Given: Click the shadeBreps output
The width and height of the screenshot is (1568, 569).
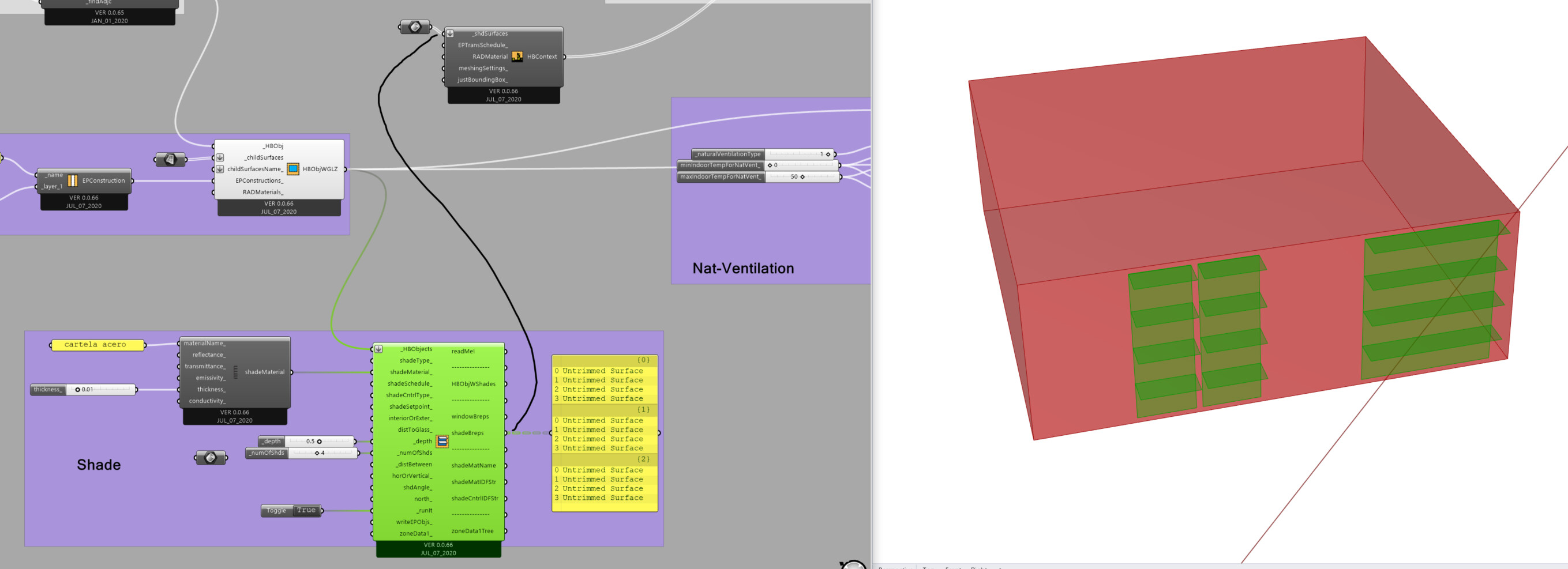Looking at the screenshot, I should (x=467, y=434).
